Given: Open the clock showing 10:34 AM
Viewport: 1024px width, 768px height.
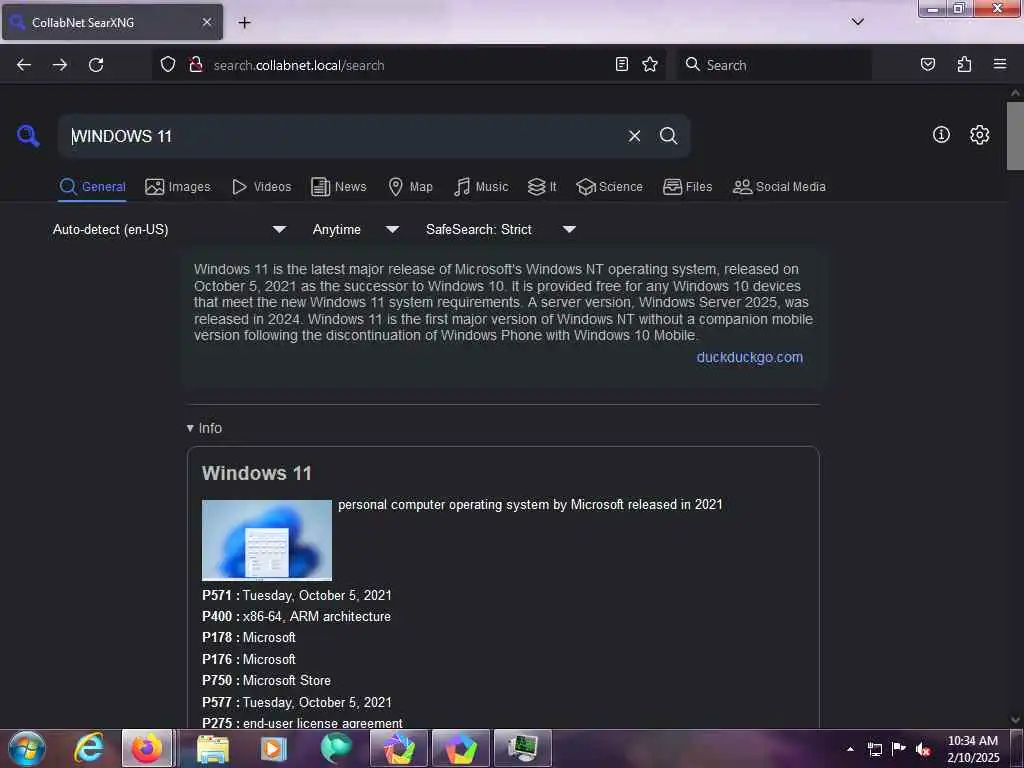Looking at the screenshot, I should [x=973, y=749].
